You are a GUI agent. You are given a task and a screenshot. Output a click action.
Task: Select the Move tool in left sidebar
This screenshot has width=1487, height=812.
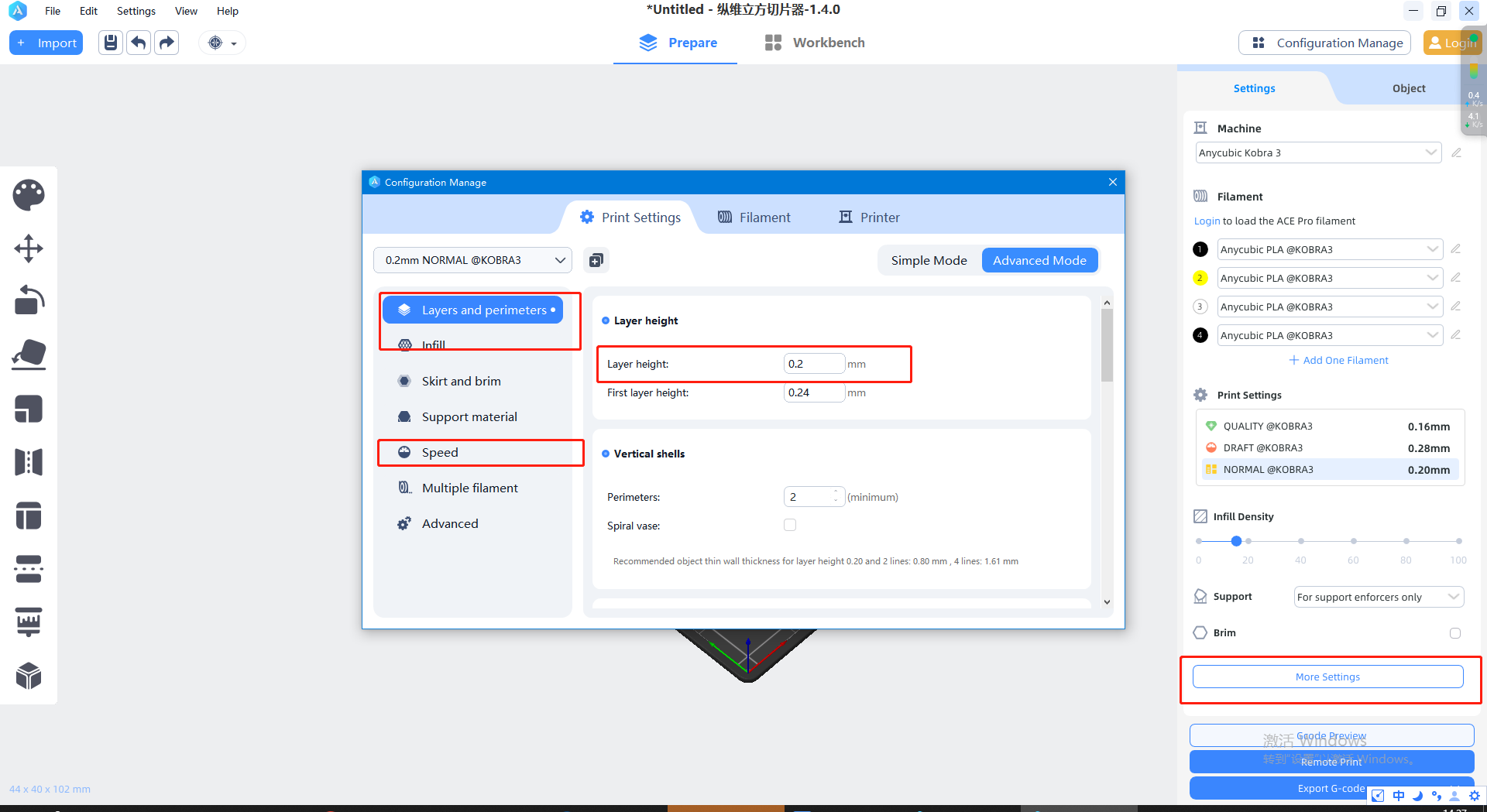point(29,248)
